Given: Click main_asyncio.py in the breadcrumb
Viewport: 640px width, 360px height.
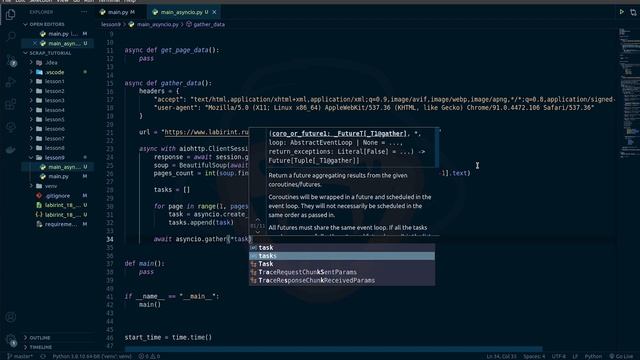Looking at the screenshot, I should click(x=158, y=24).
